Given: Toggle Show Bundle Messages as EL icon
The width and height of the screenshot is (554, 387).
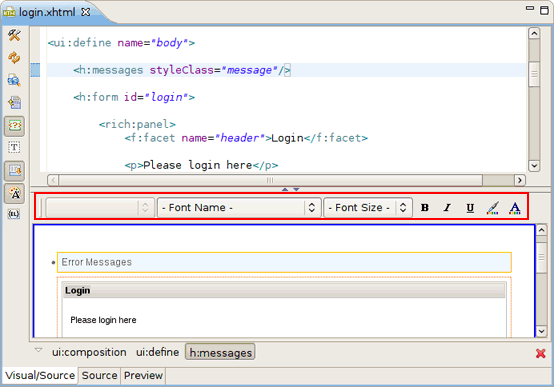Looking at the screenshot, I should coord(14,214).
